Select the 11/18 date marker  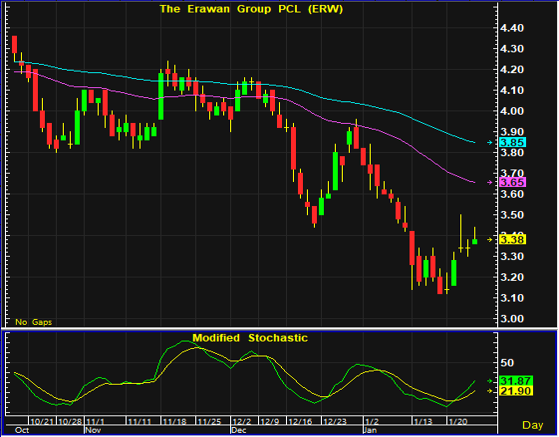pos(175,422)
